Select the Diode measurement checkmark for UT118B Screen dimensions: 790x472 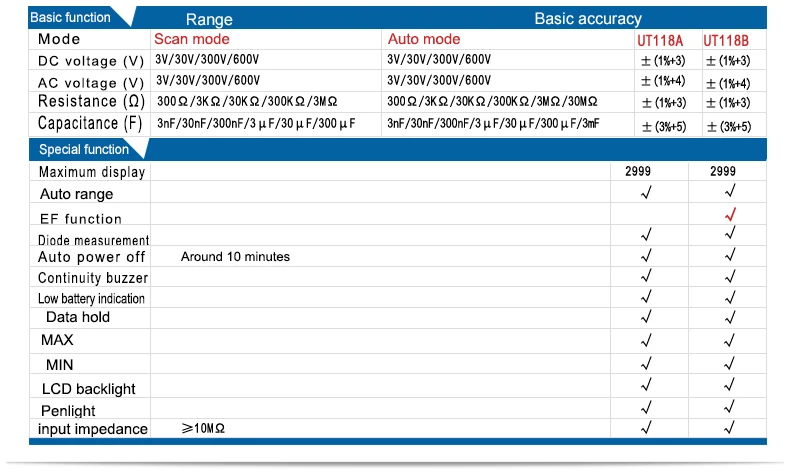click(x=730, y=233)
